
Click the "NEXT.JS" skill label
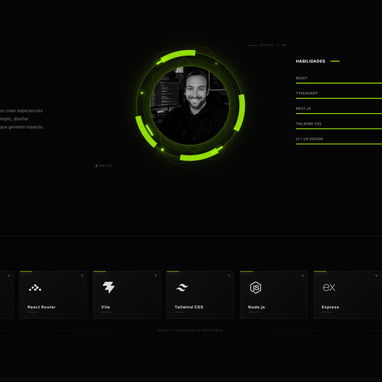coord(303,109)
